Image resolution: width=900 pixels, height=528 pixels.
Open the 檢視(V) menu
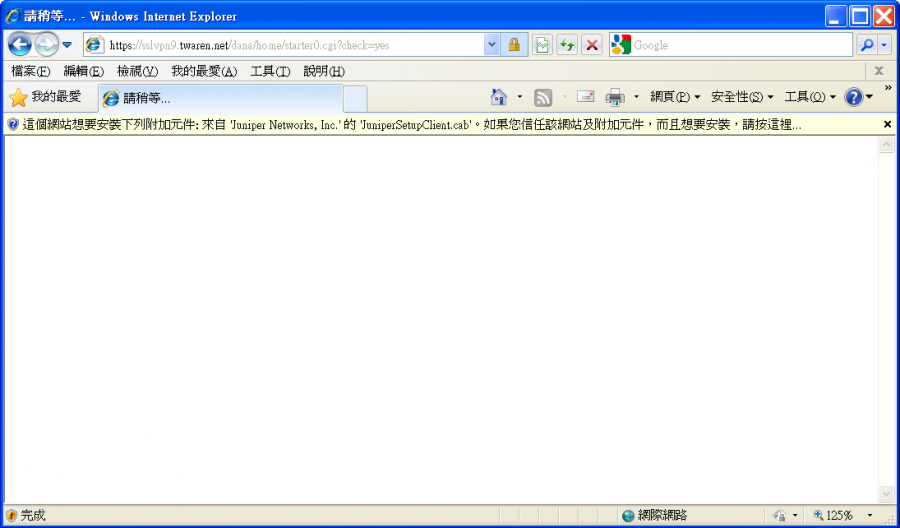(x=137, y=71)
